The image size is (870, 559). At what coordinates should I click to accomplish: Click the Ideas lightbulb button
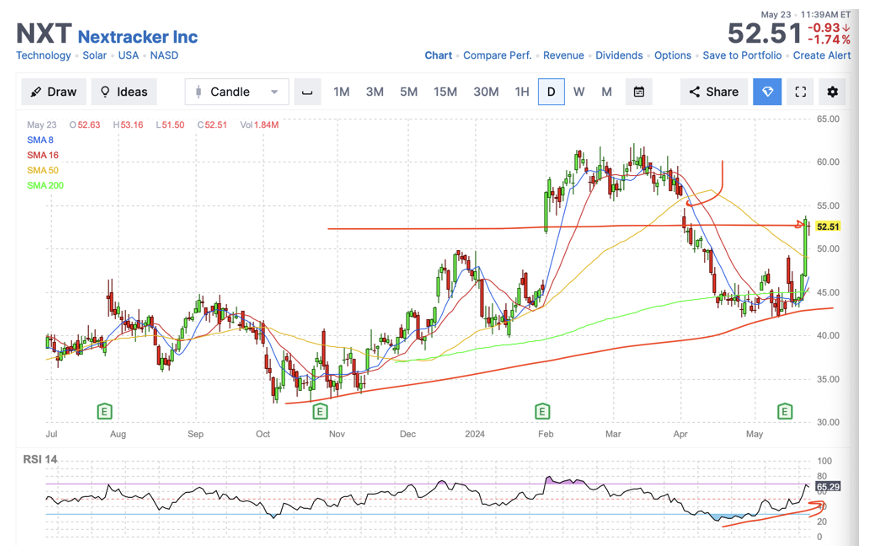[x=124, y=92]
